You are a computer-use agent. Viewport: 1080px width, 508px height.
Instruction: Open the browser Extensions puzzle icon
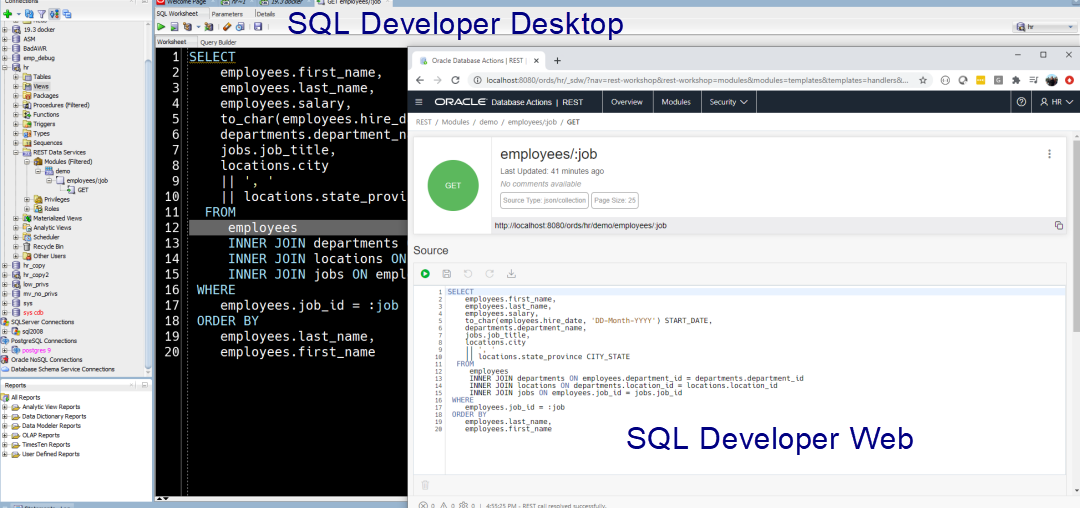(1015, 80)
